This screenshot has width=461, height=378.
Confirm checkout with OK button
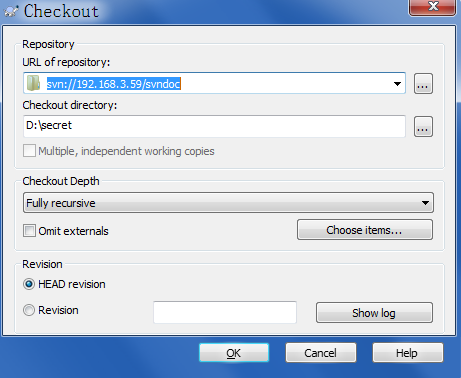[x=234, y=353]
